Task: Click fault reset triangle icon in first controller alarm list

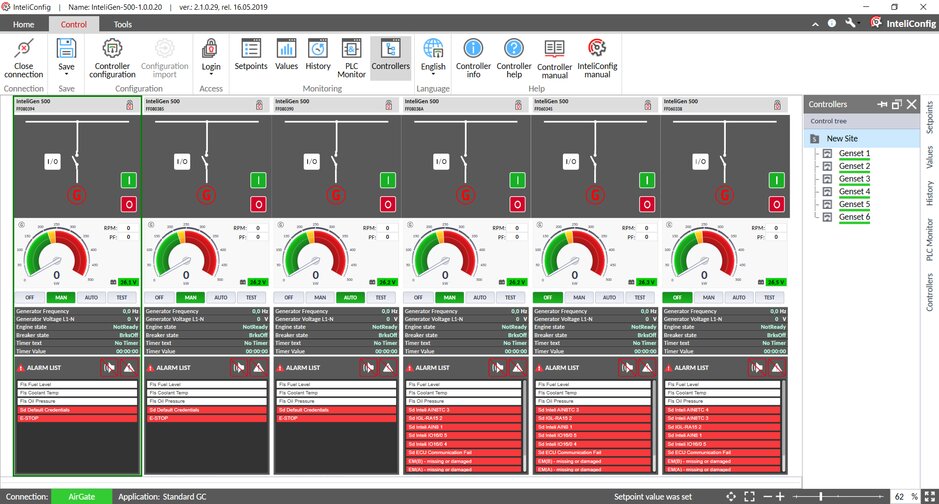Action: point(129,368)
